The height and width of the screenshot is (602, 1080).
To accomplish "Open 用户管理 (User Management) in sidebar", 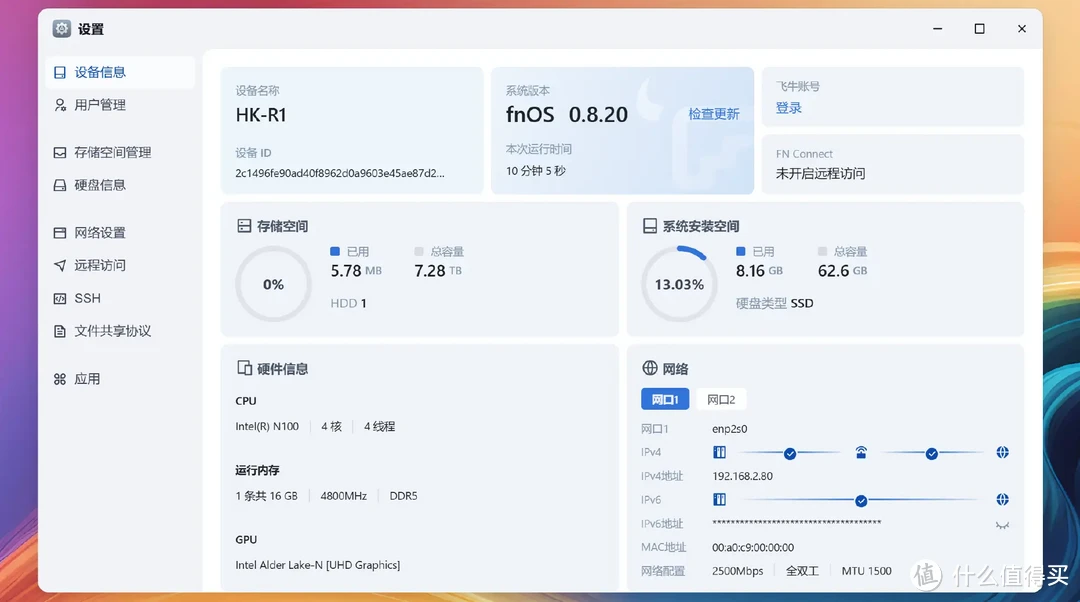I will tap(100, 105).
